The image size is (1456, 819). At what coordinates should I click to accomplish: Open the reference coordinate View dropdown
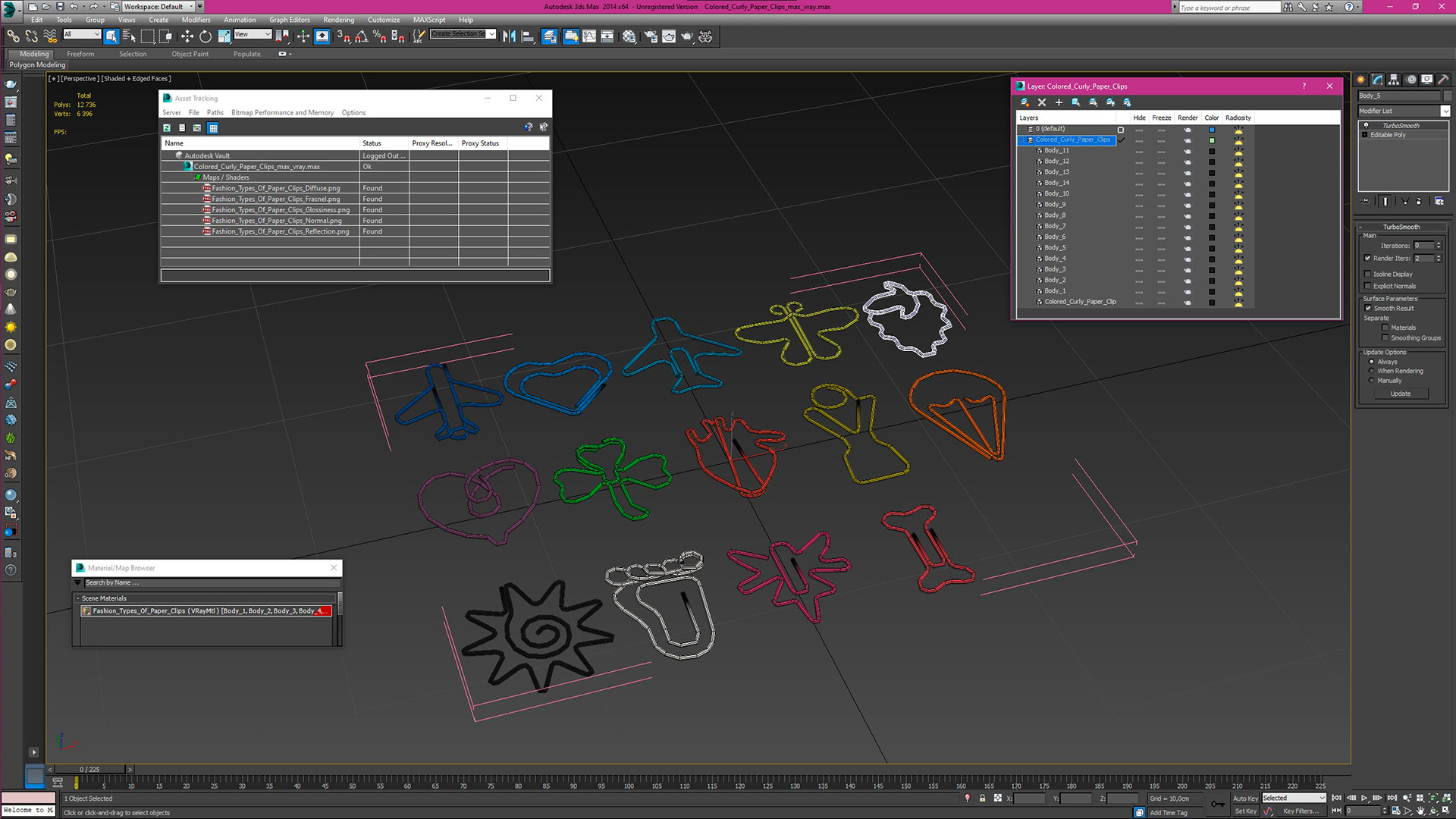coord(253,34)
